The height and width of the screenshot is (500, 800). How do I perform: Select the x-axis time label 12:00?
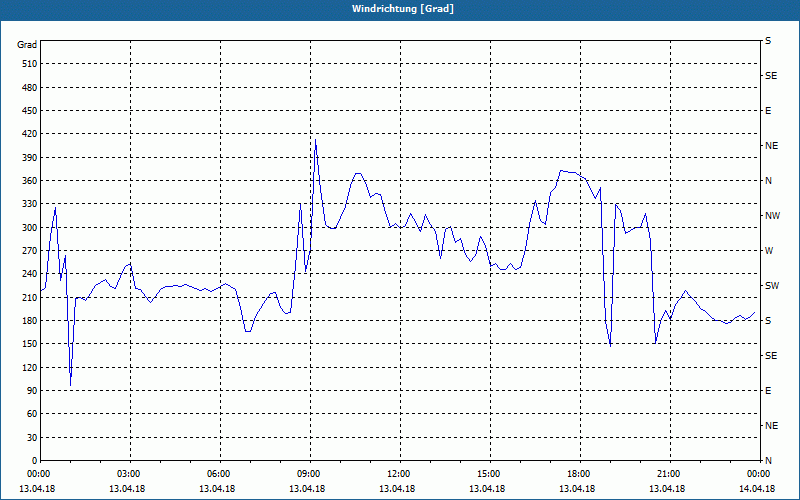click(x=400, y=473)
